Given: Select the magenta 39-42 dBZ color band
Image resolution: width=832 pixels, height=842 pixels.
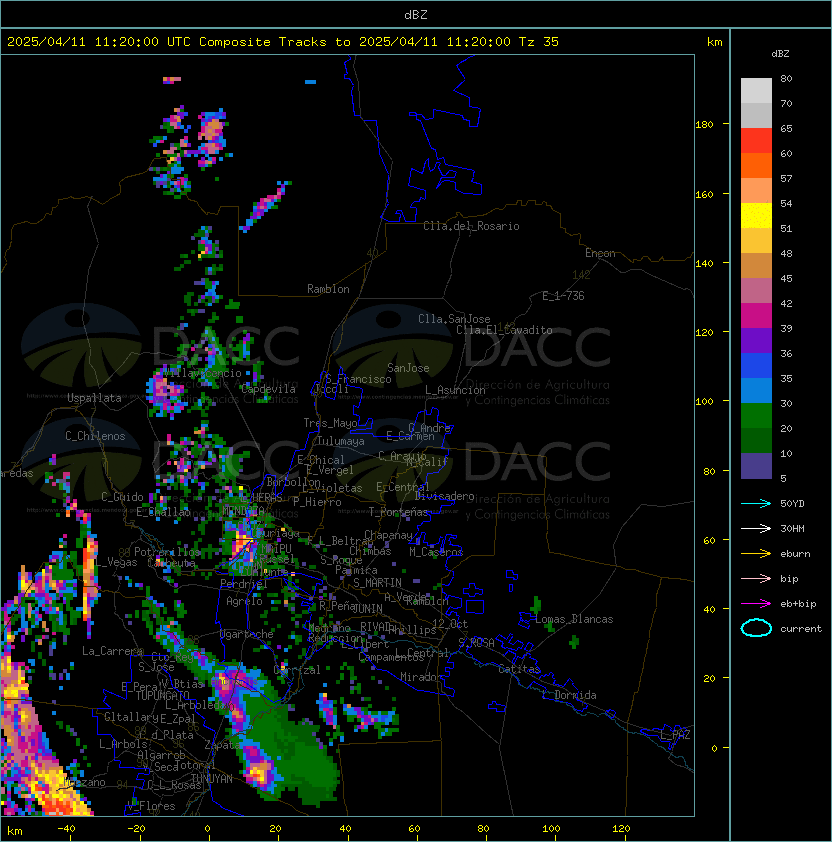Looking at the screenshot, I should click(756, 316).
